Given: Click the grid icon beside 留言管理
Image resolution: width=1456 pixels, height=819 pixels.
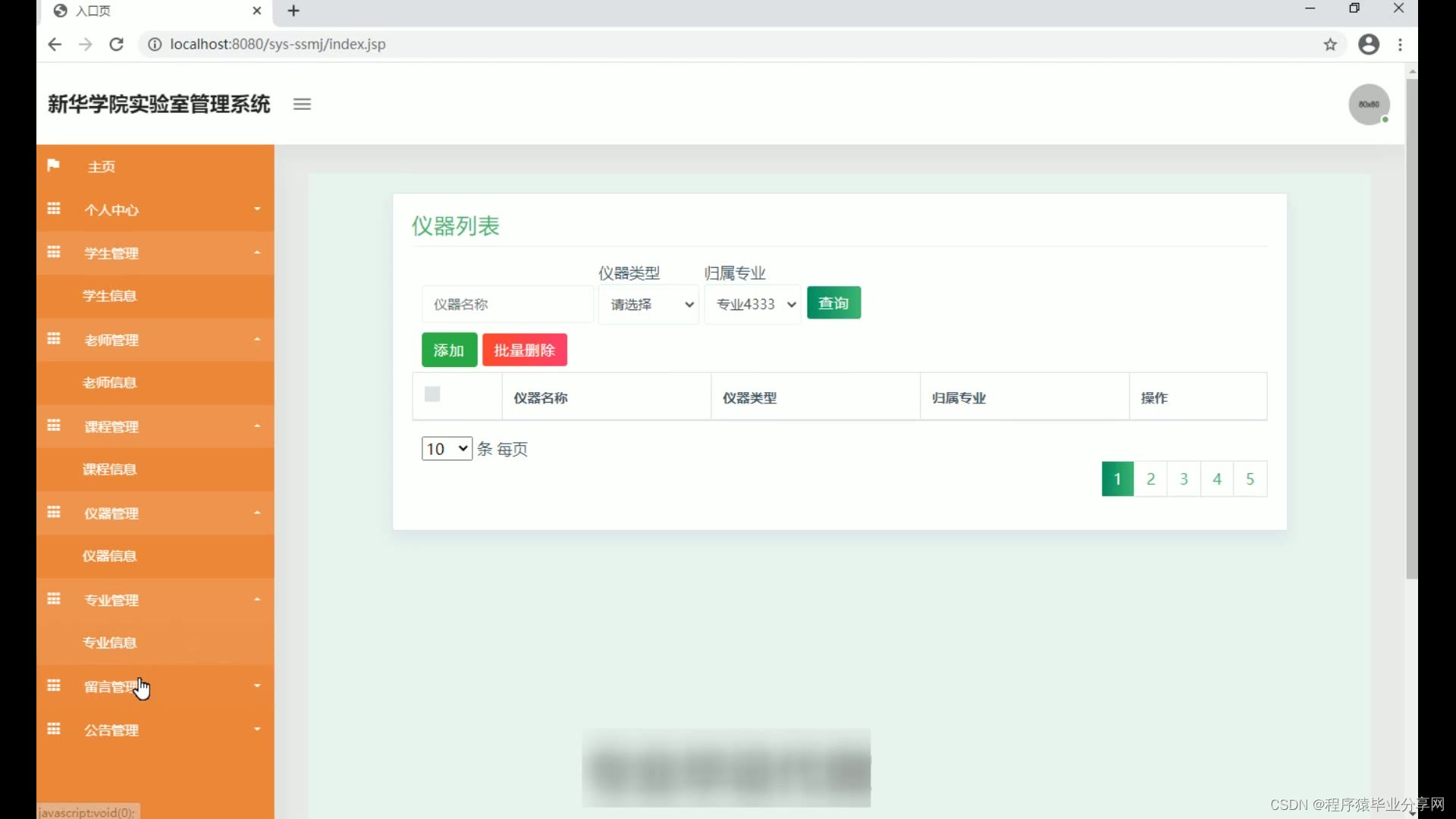Looking at the screenshot, I should [x=54, y=686].
